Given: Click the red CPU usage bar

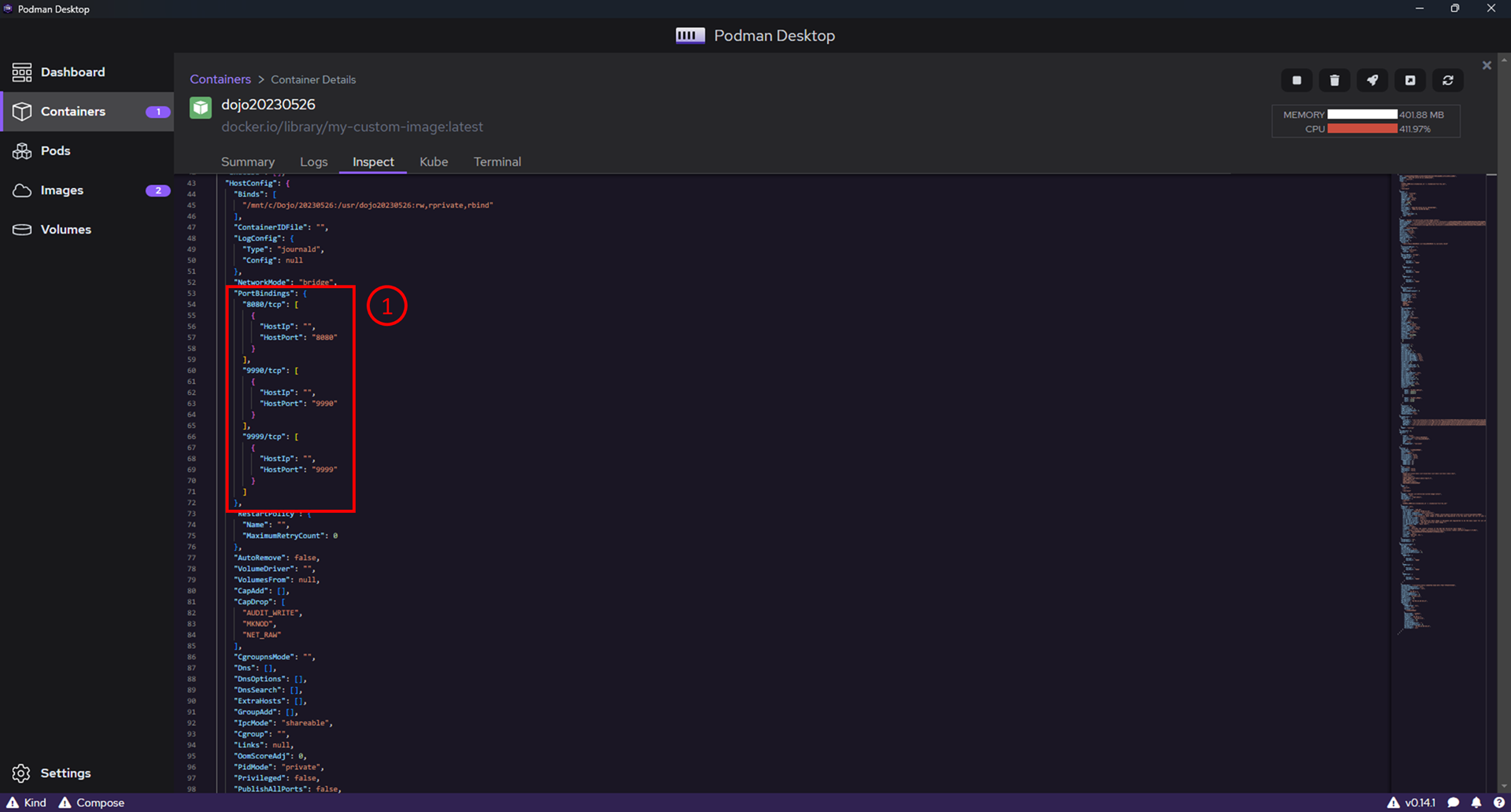Looking at the screenshot, I should click(1362, 129).
